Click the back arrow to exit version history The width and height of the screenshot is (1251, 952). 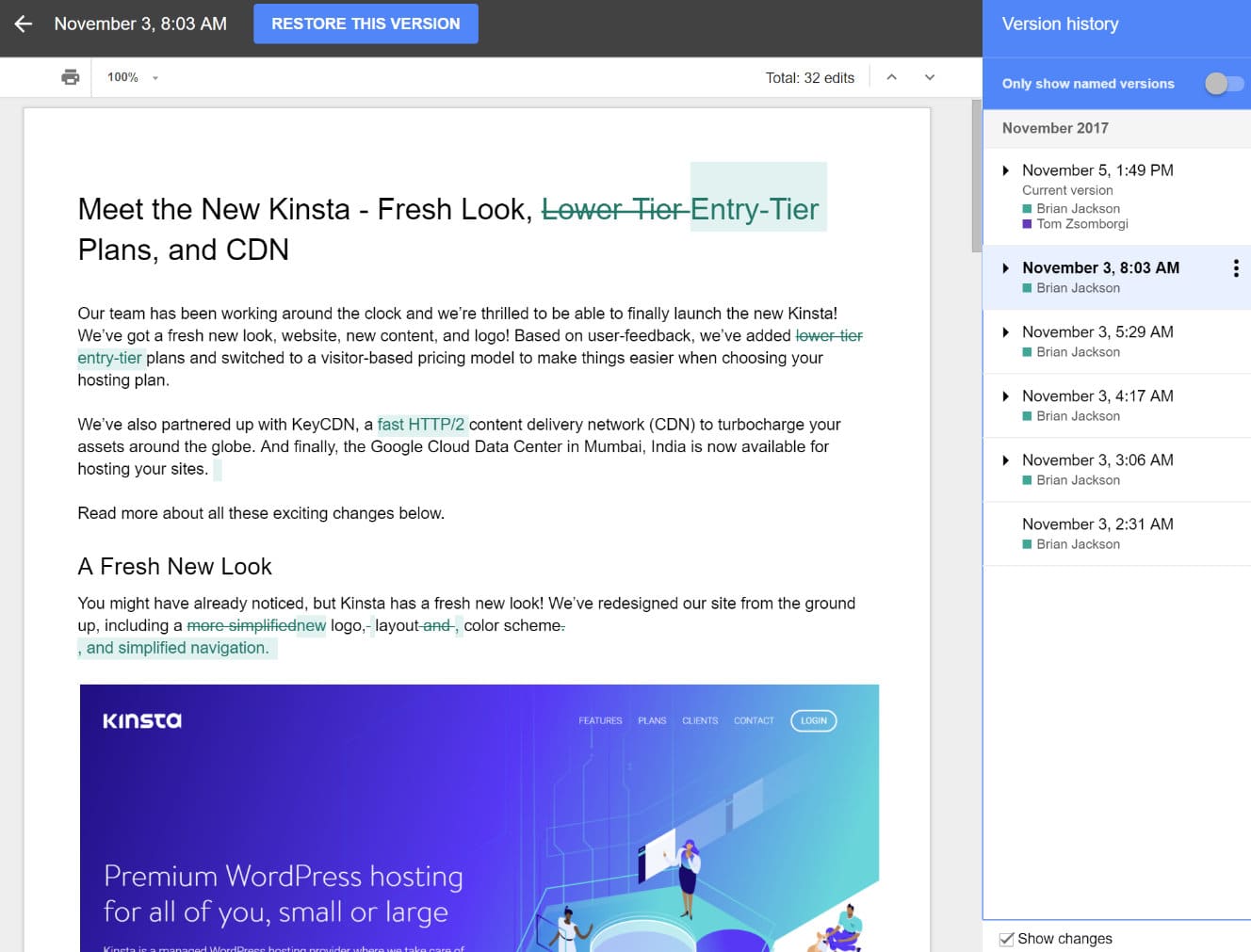click(x=23, y=24)
